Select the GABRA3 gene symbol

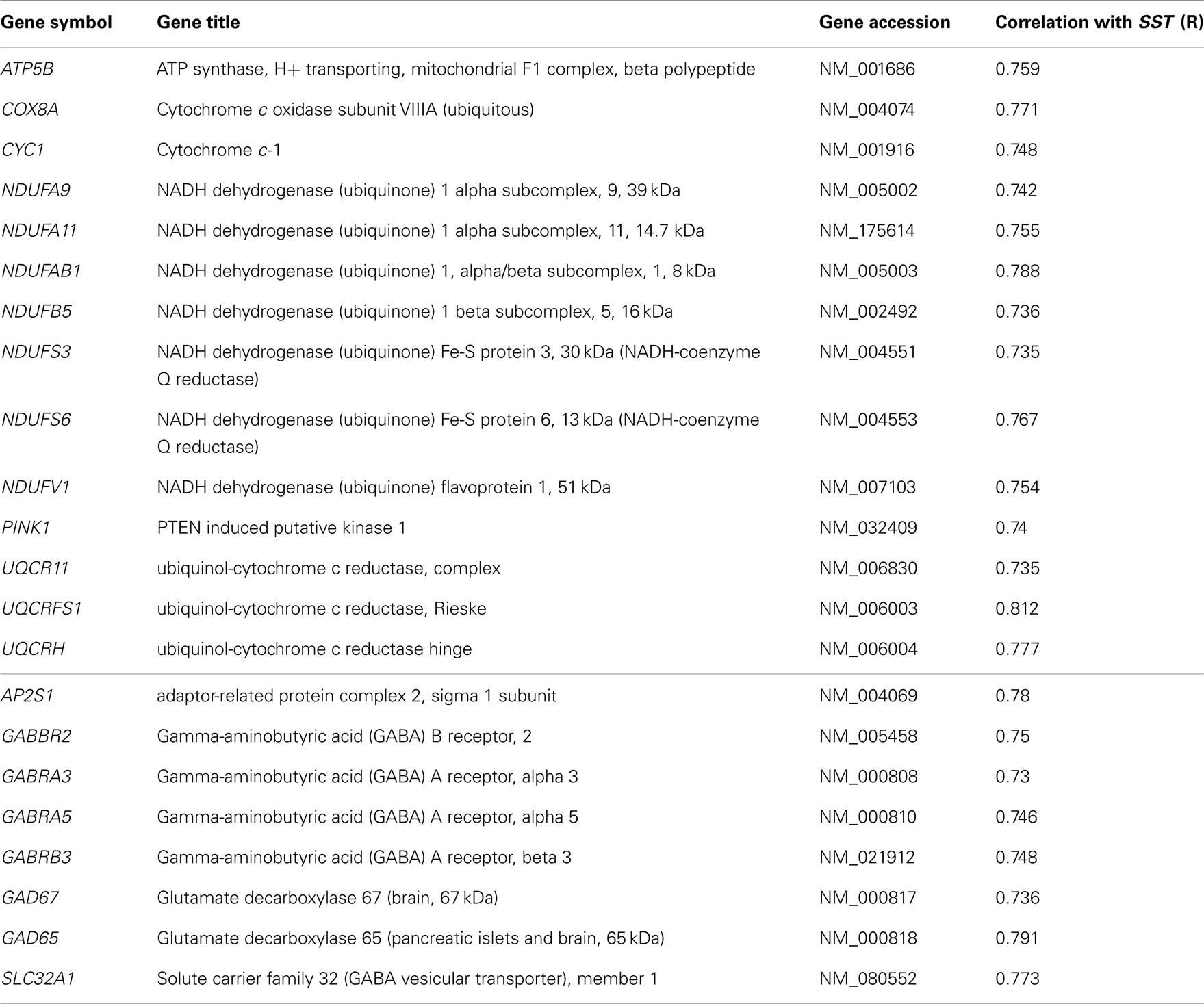(36, 777)
